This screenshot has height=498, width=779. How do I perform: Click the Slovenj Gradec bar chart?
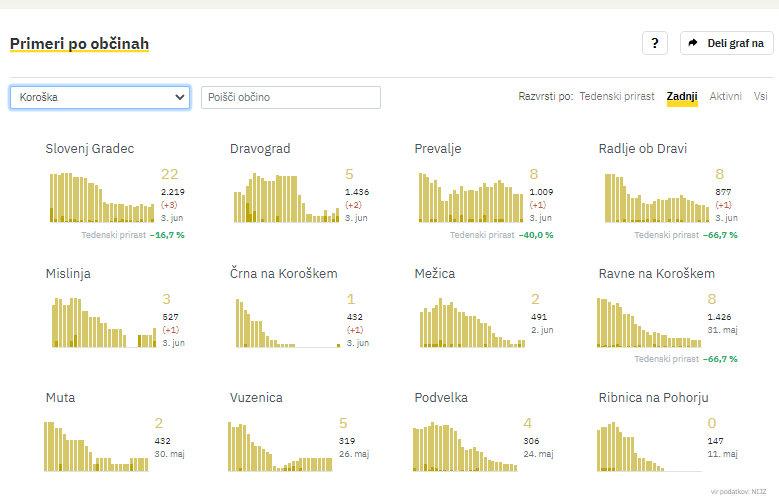tap(101, 197)
